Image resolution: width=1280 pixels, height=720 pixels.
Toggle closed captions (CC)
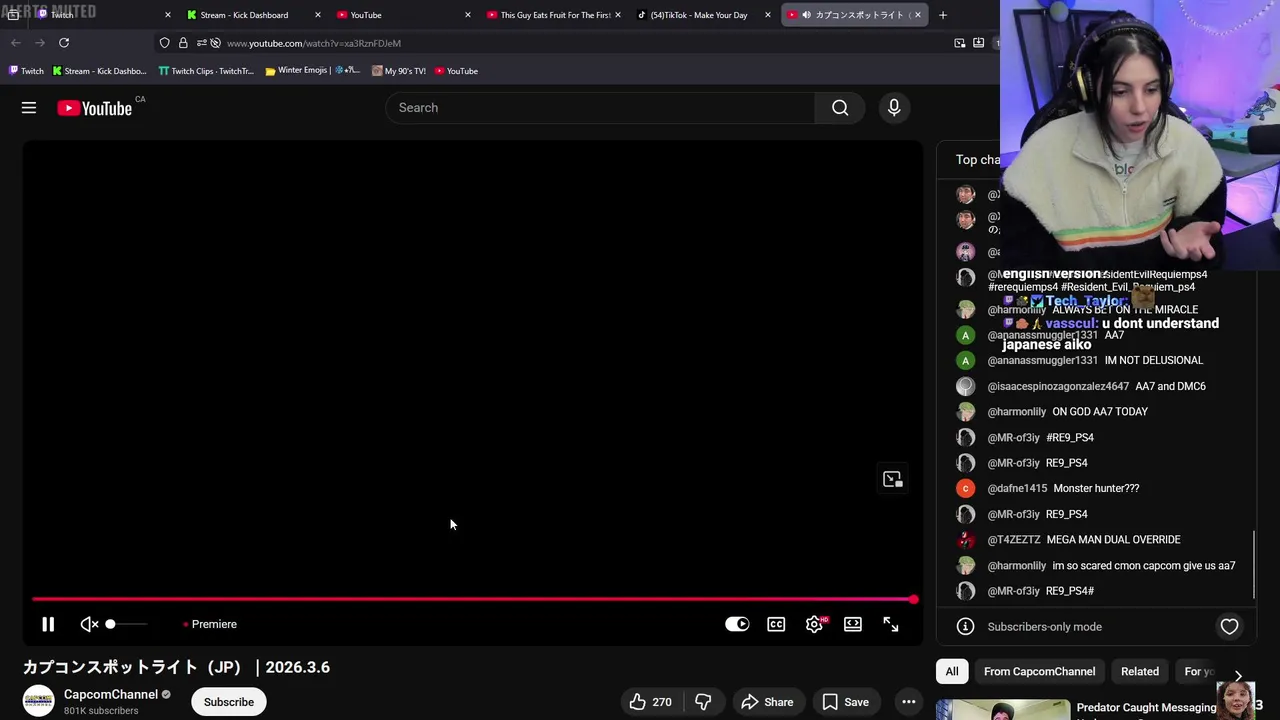776,624
